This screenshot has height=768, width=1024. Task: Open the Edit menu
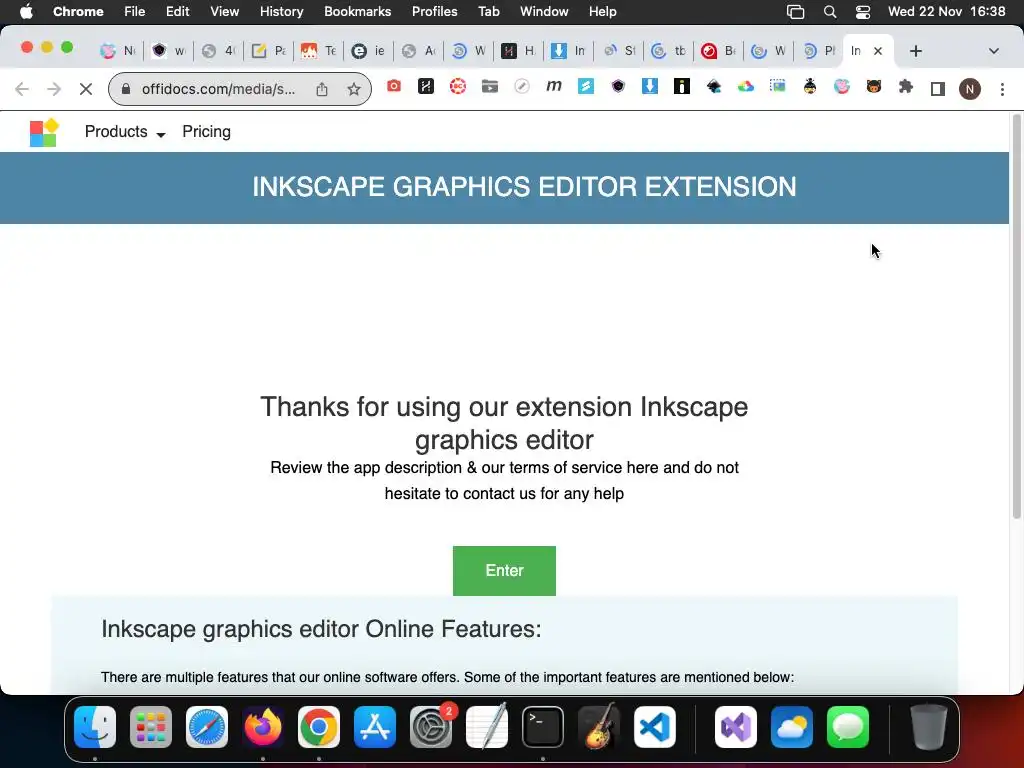pos(178,12)
